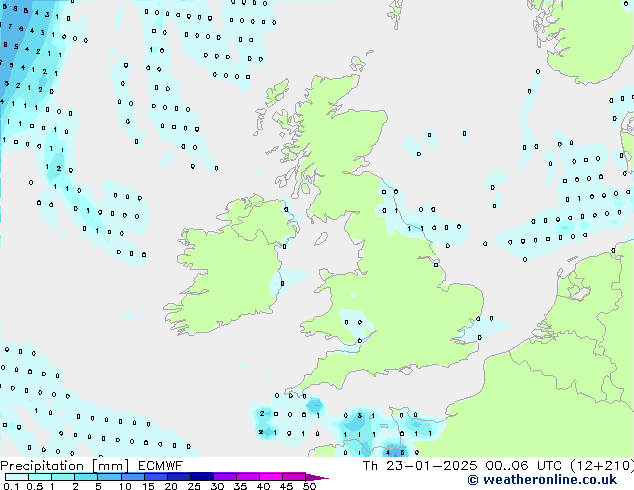
Task: Click the date '23-01-2025' in the footer
Action: point(431,466)
